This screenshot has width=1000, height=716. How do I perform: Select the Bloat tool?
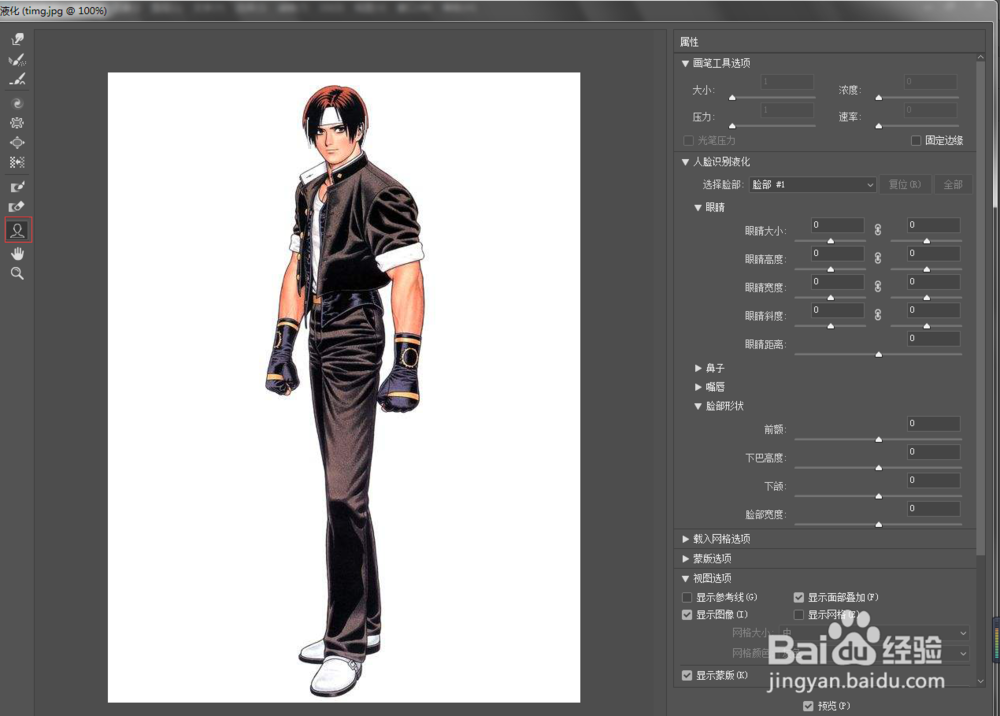click(x=17, y=143)
